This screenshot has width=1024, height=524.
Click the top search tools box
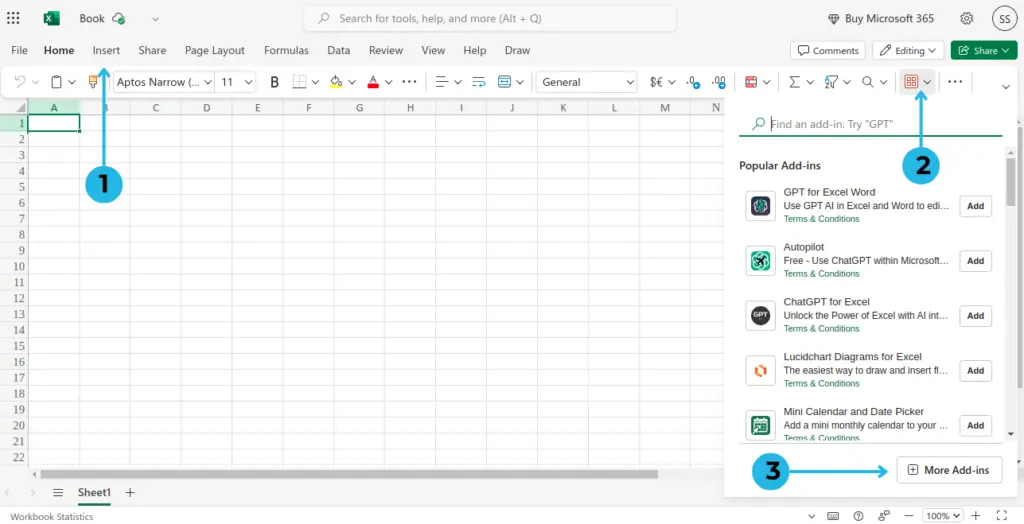click(x=490, y=18)
